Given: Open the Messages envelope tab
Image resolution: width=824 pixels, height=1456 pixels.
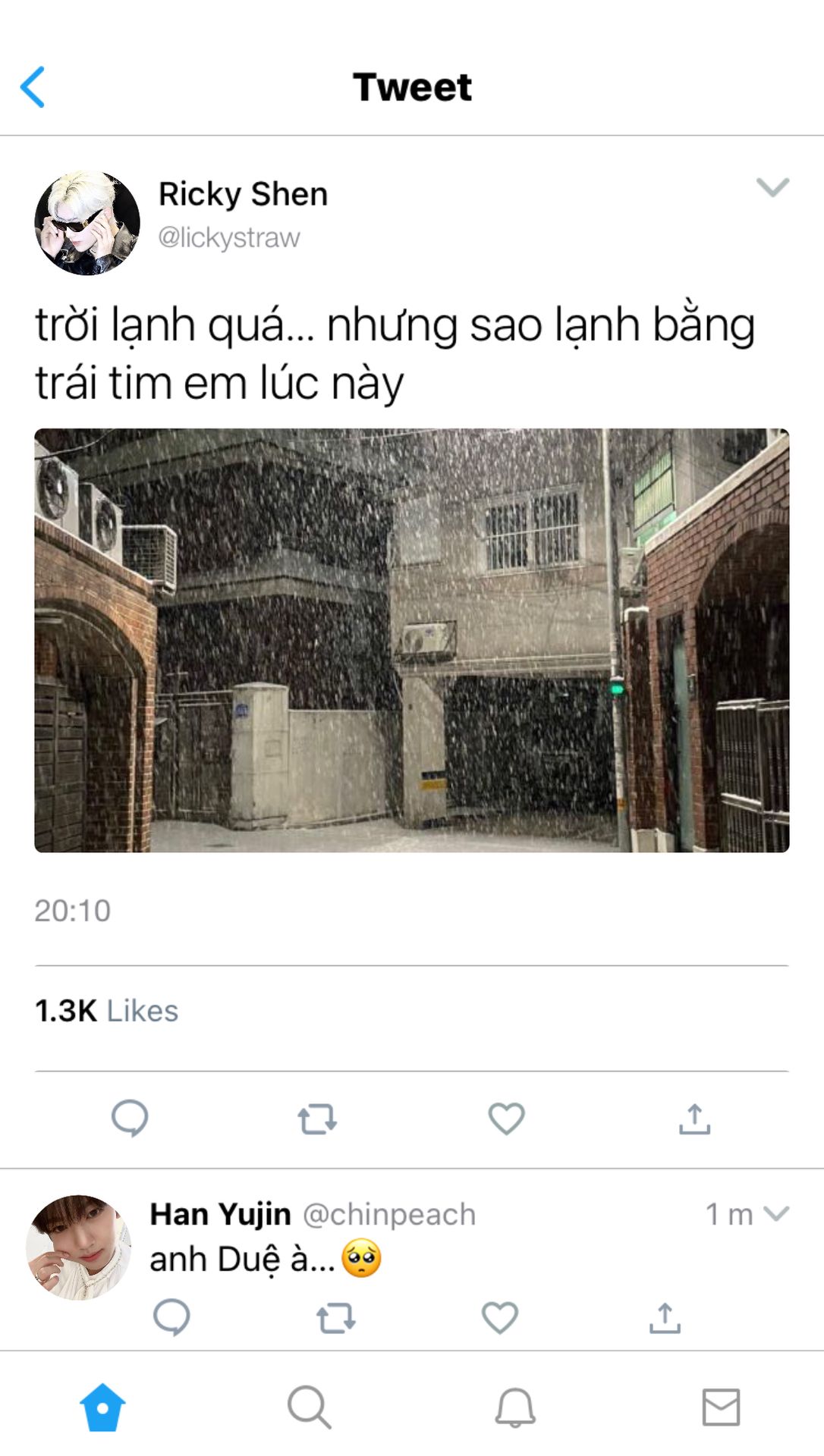Looking at the screenshot, I should tap(721, 1407).
